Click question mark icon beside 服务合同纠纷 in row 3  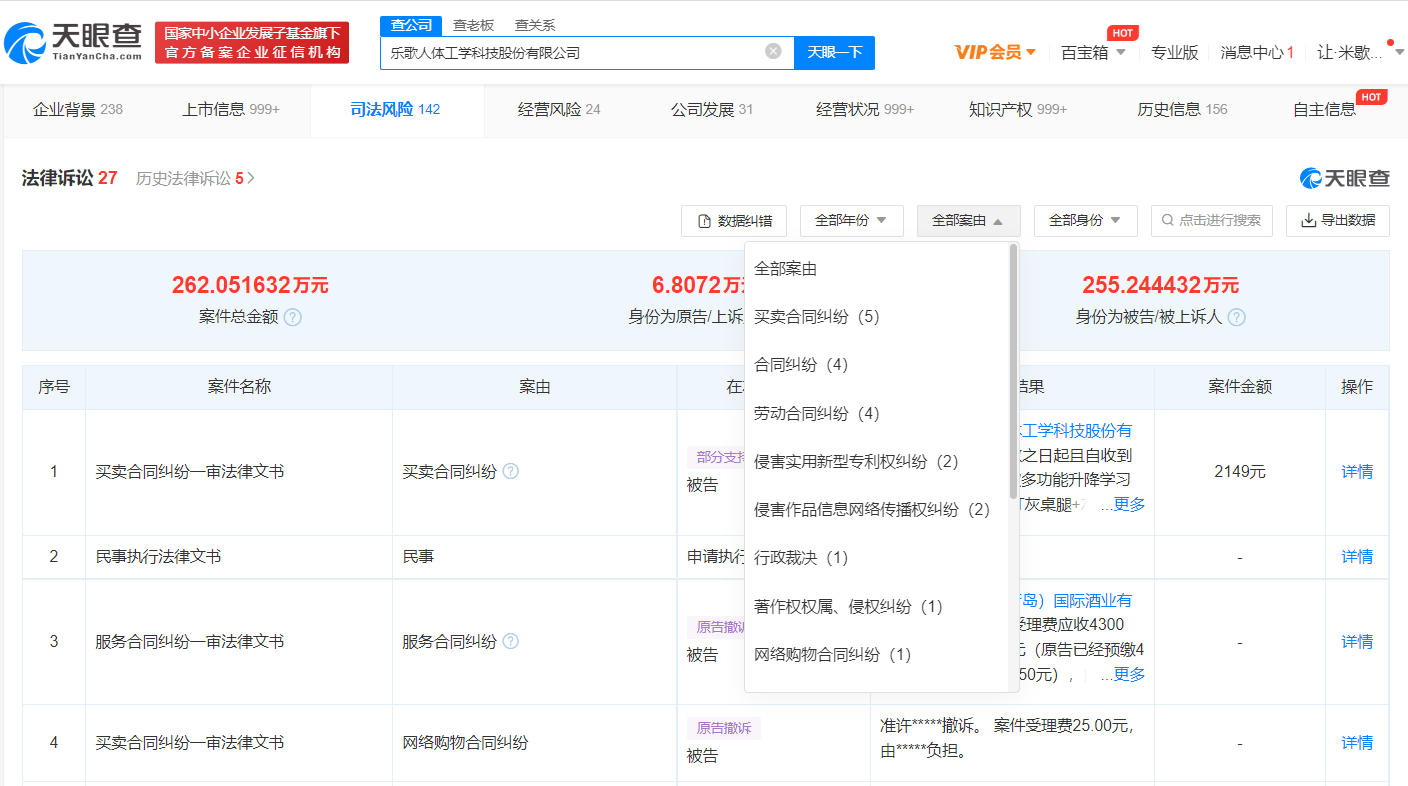[x=510, y=641]
